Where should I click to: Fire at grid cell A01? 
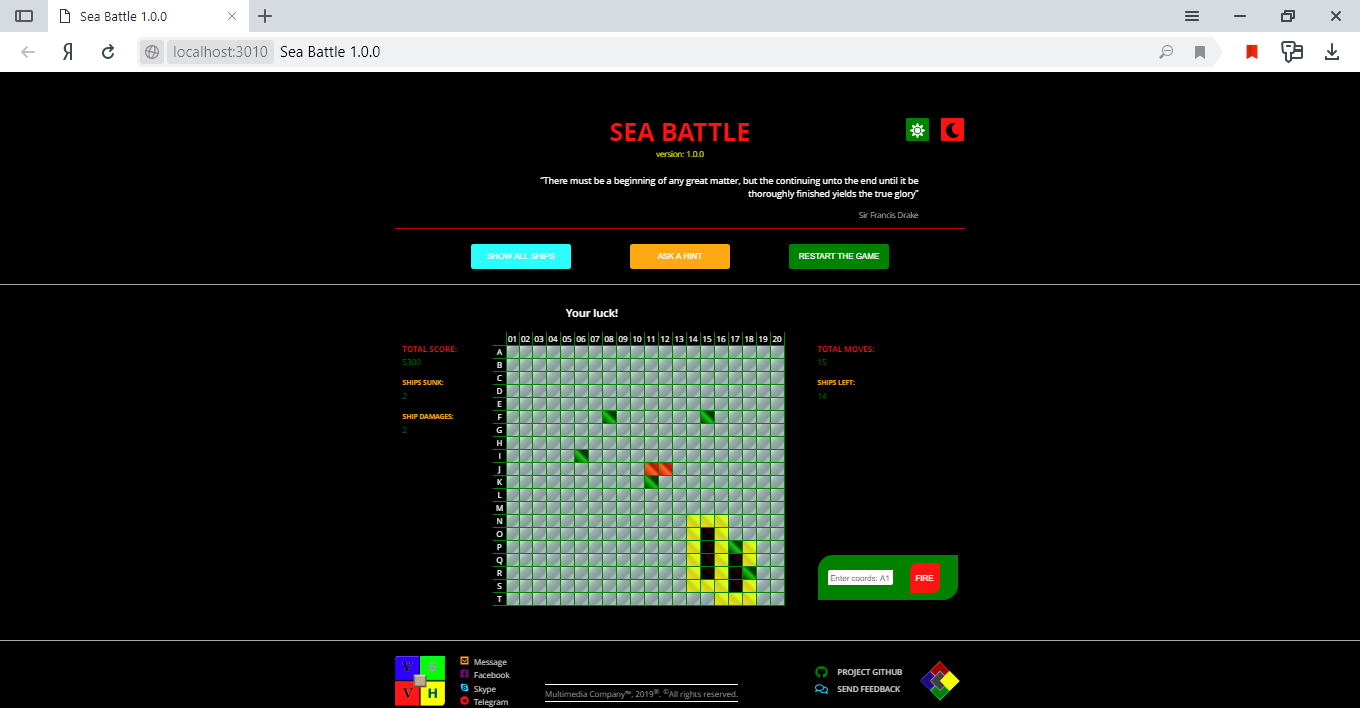[x=512, y=352]
